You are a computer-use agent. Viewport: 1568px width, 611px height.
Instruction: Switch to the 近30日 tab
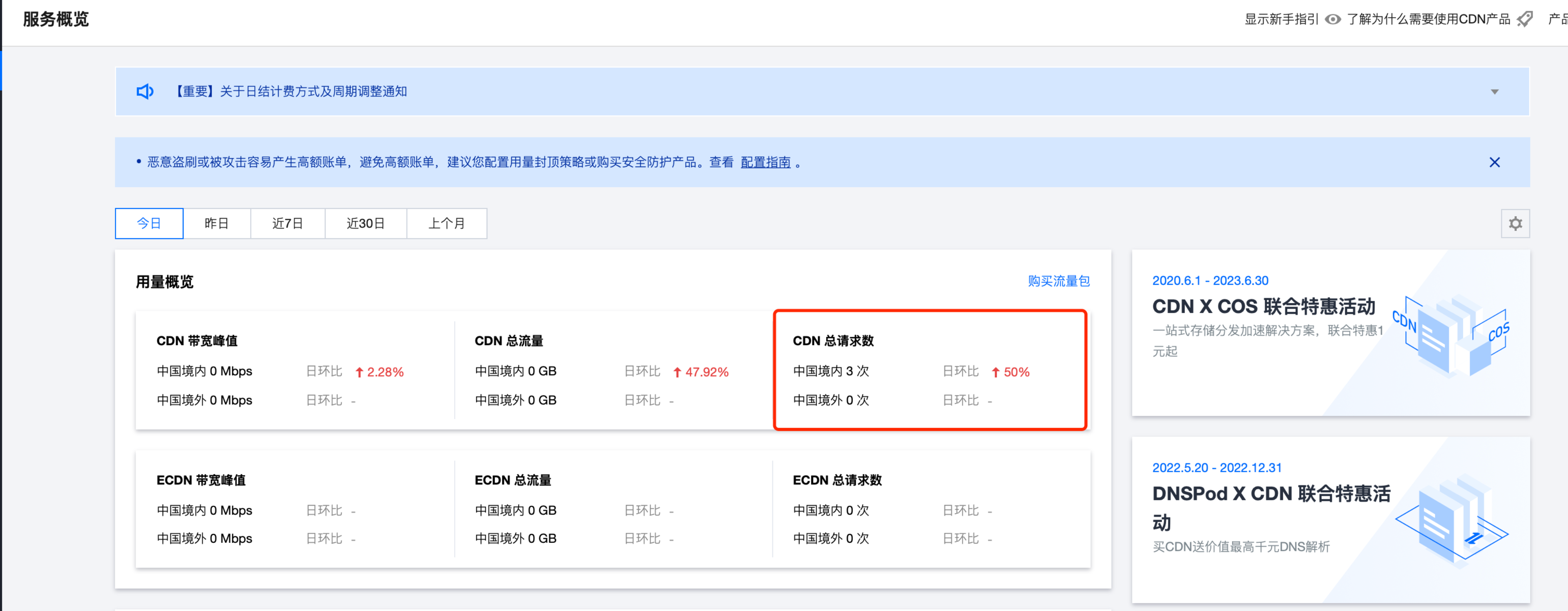[x=366, y=224]
